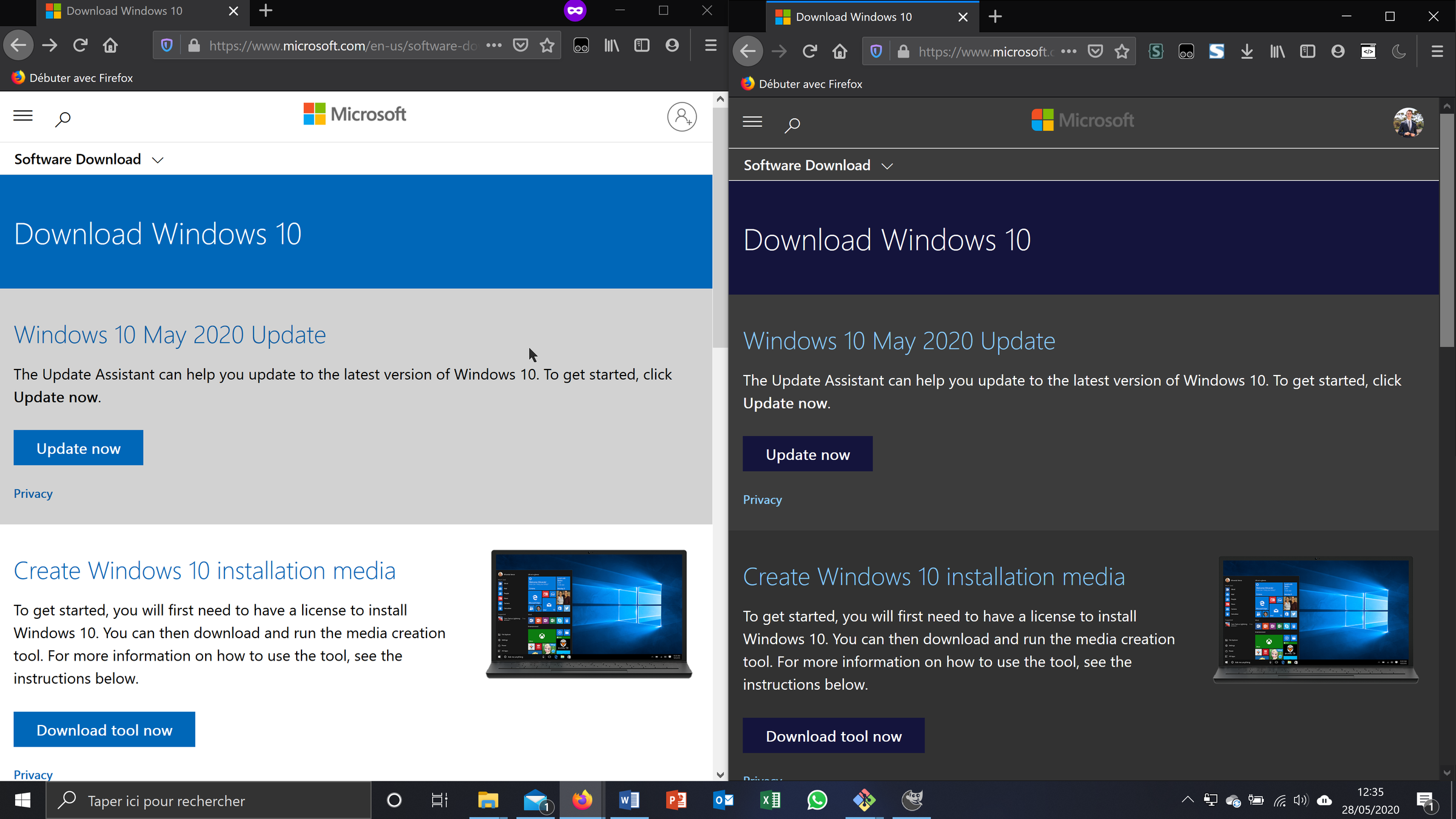This screenshot has height=819, width=1456.
Task: Open Windows Start menu
Action: coord(22,801)
